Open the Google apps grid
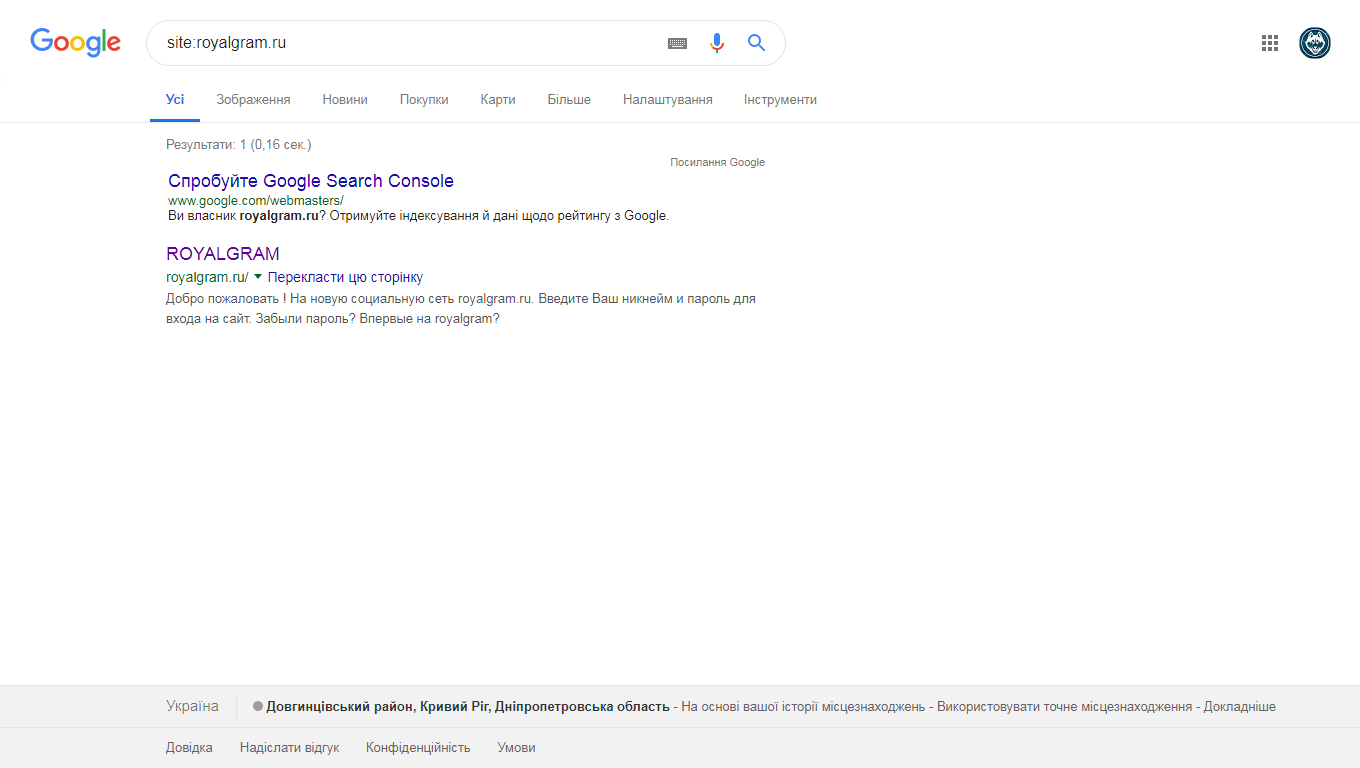 pos(1270,43)
